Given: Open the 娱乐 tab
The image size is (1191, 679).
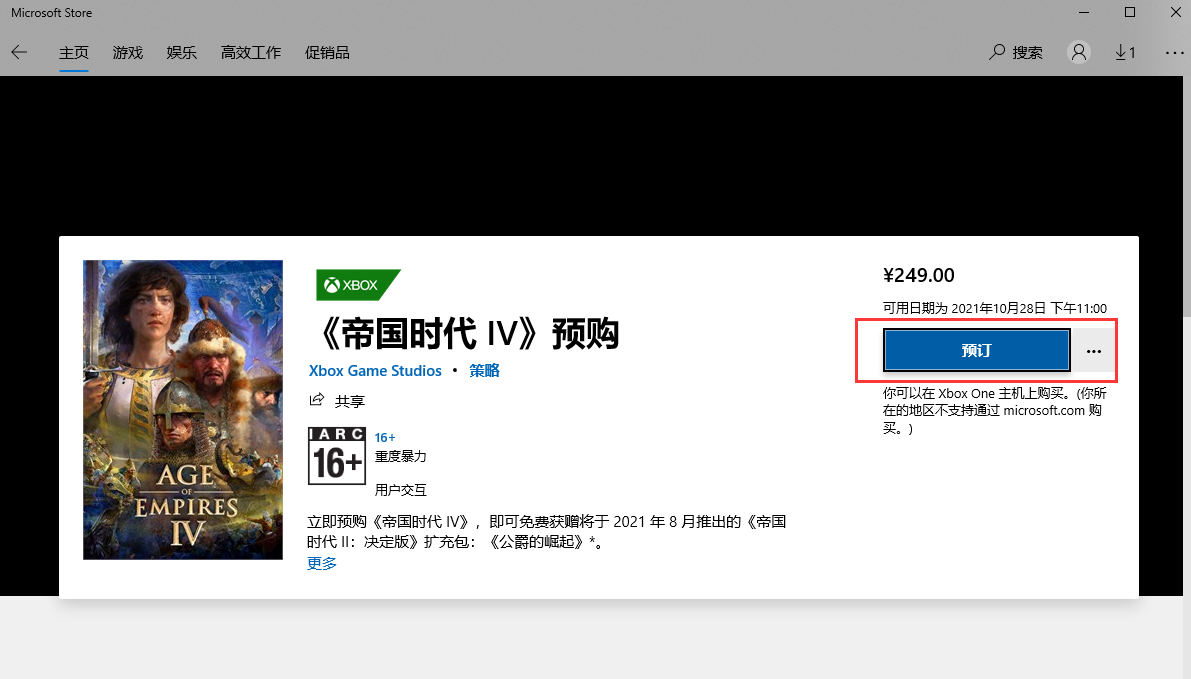Looking at the screenshot, I should point(182,52).
